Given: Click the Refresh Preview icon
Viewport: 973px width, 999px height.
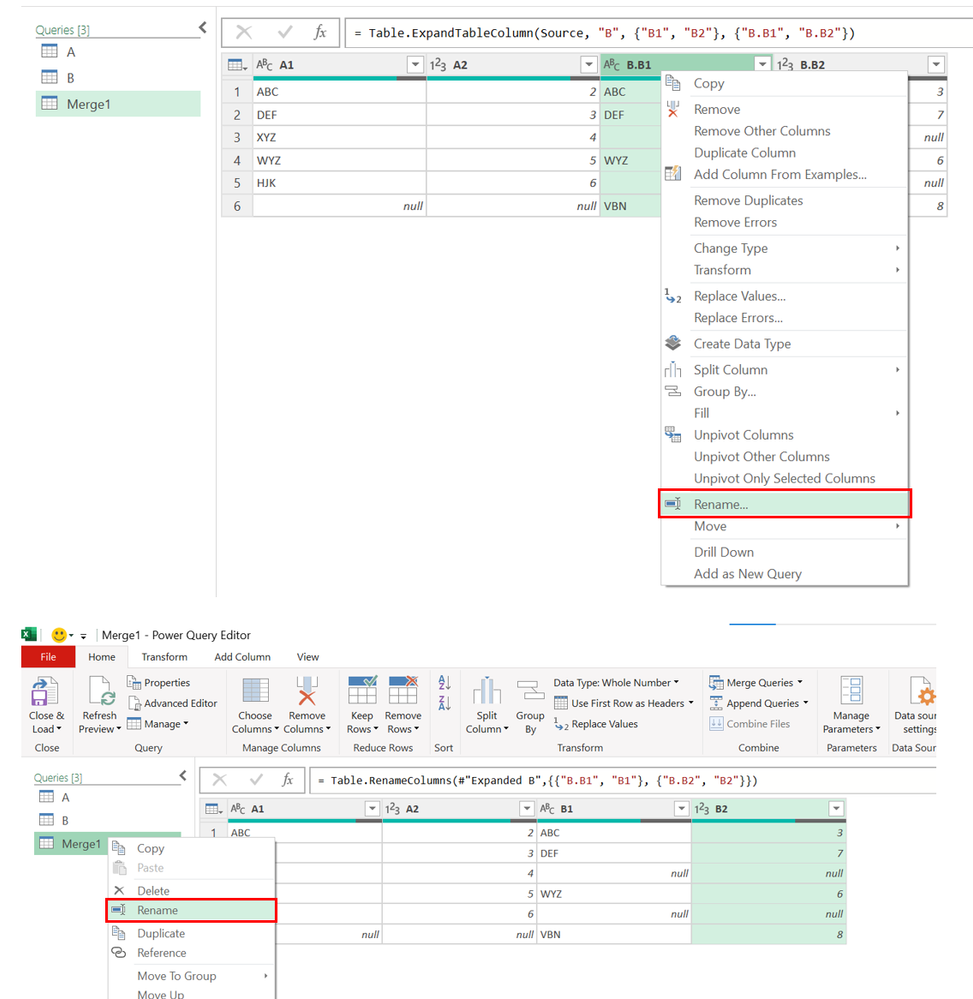Looking at the screenshot, I should click(99, 693).
